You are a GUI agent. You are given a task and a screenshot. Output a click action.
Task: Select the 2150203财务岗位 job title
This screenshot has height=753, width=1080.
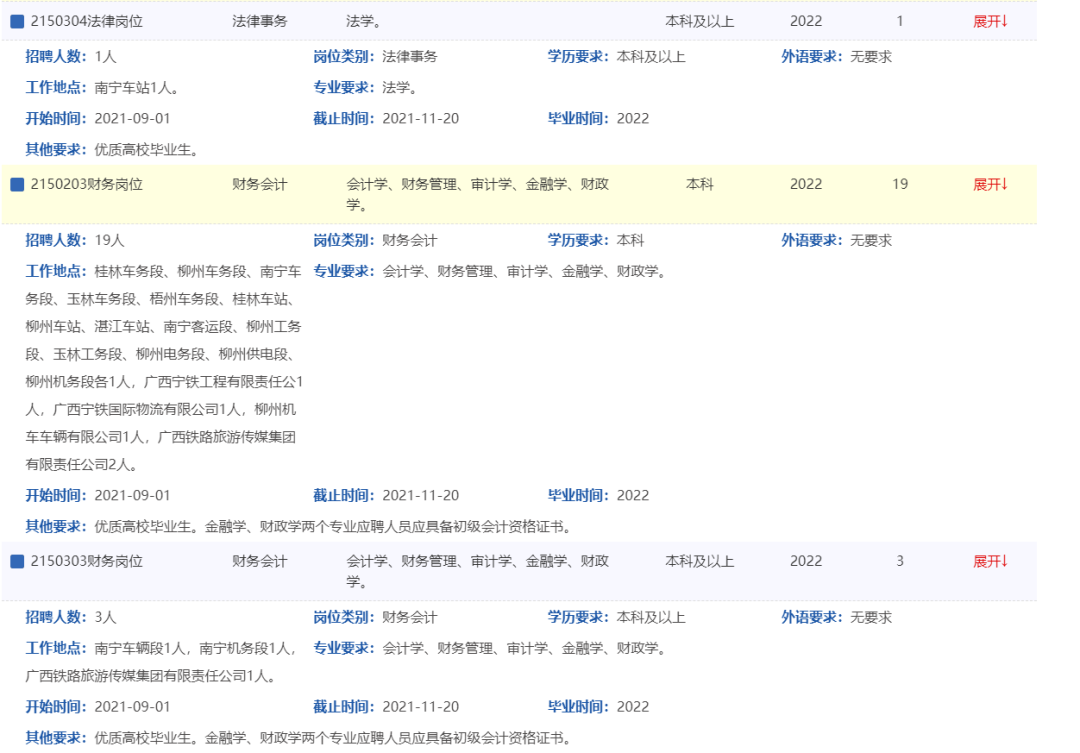click(86, 184)
